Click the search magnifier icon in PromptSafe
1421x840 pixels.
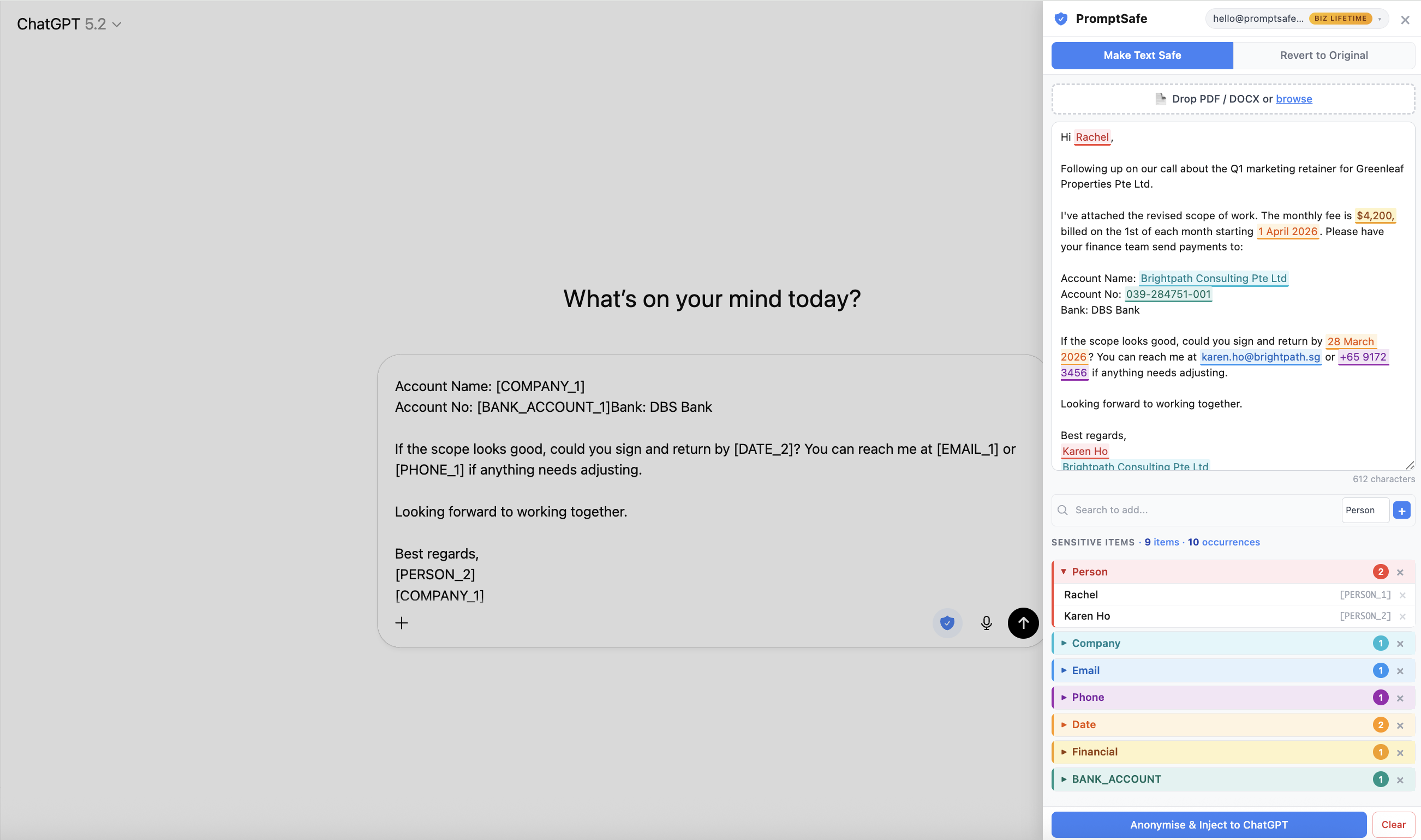(1064, 510)
